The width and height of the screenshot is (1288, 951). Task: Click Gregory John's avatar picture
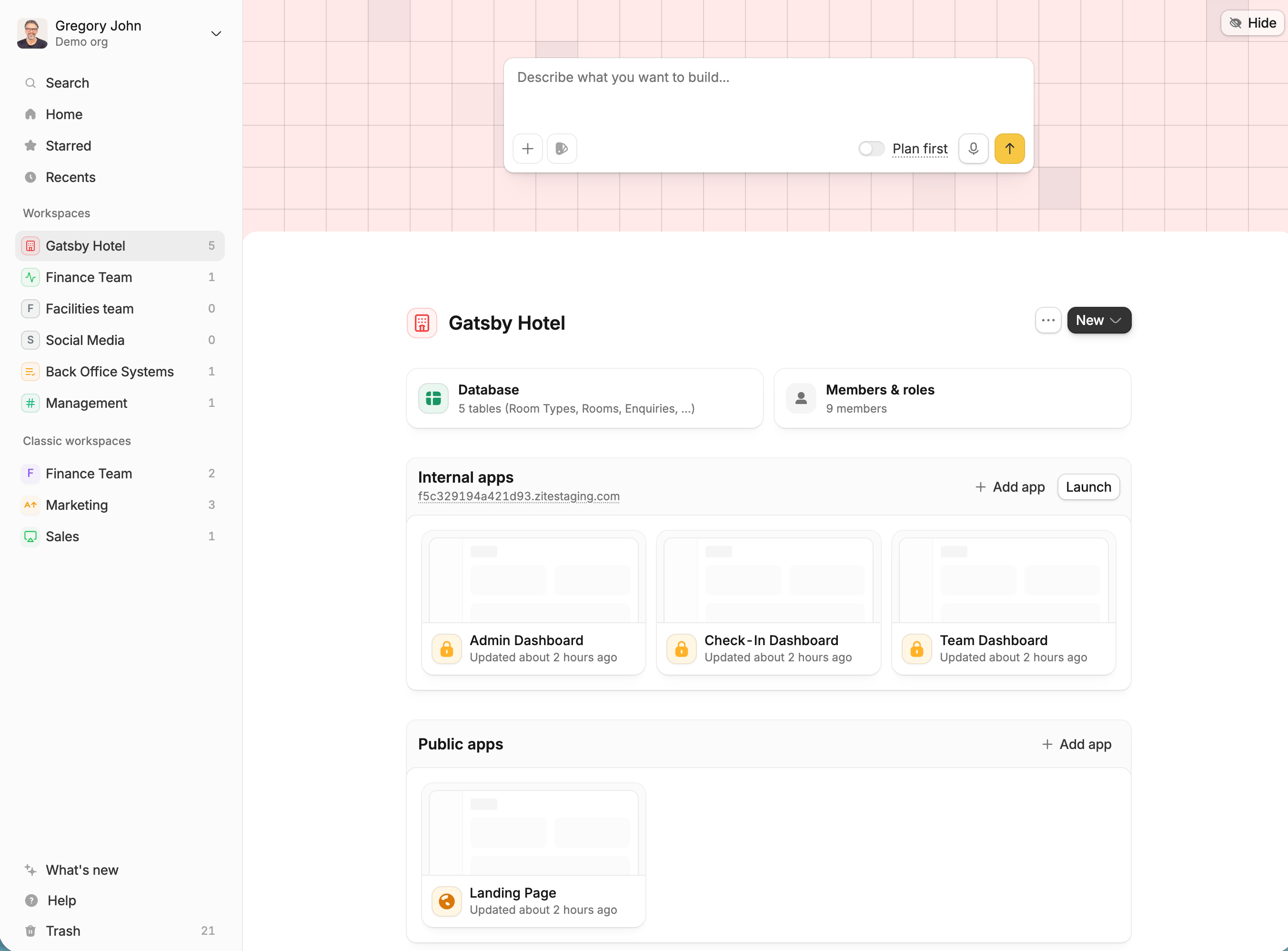pos(31,33)
